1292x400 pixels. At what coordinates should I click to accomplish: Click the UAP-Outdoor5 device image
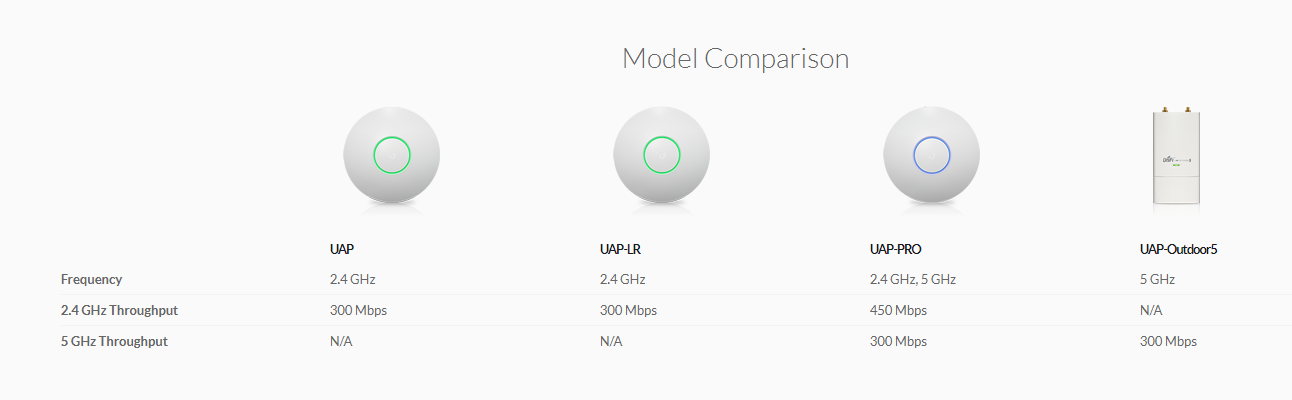point(1175,156)
